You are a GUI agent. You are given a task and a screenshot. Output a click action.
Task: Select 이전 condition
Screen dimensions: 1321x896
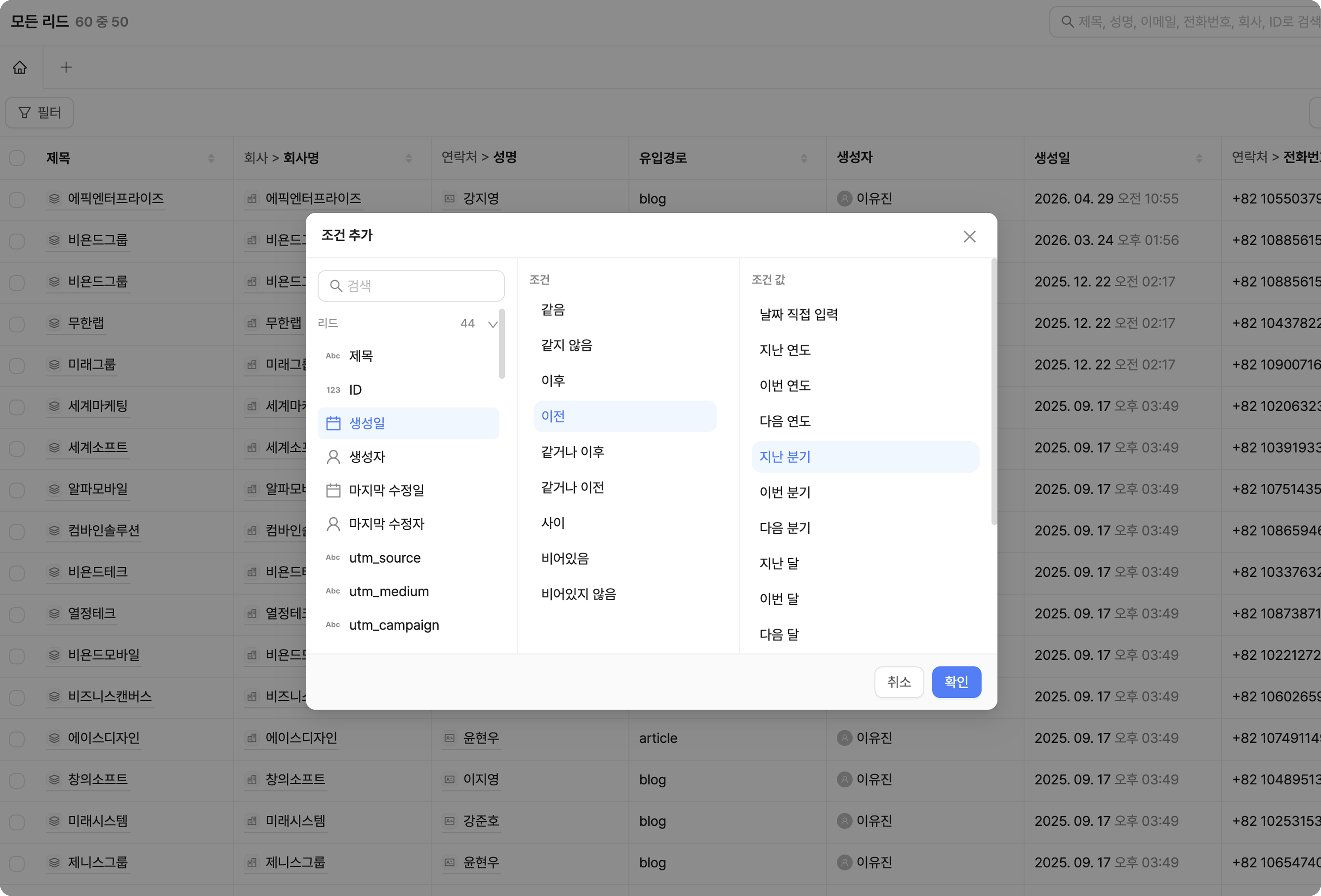(625, 416)
